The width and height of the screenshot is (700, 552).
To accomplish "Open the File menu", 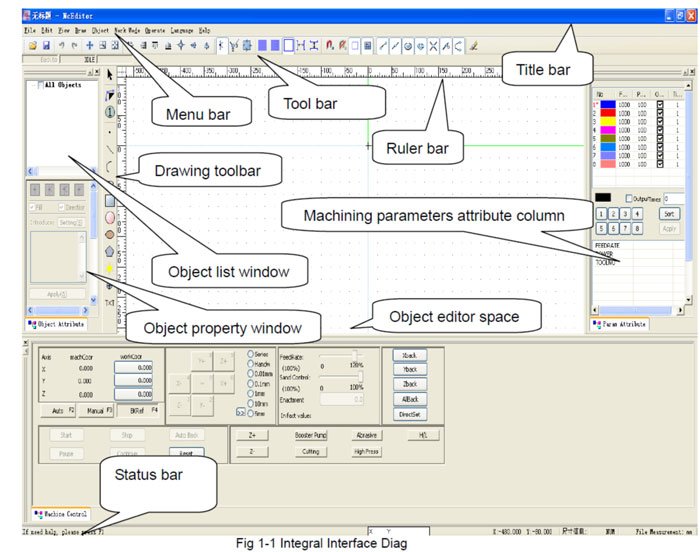I will tap(30, 30).
